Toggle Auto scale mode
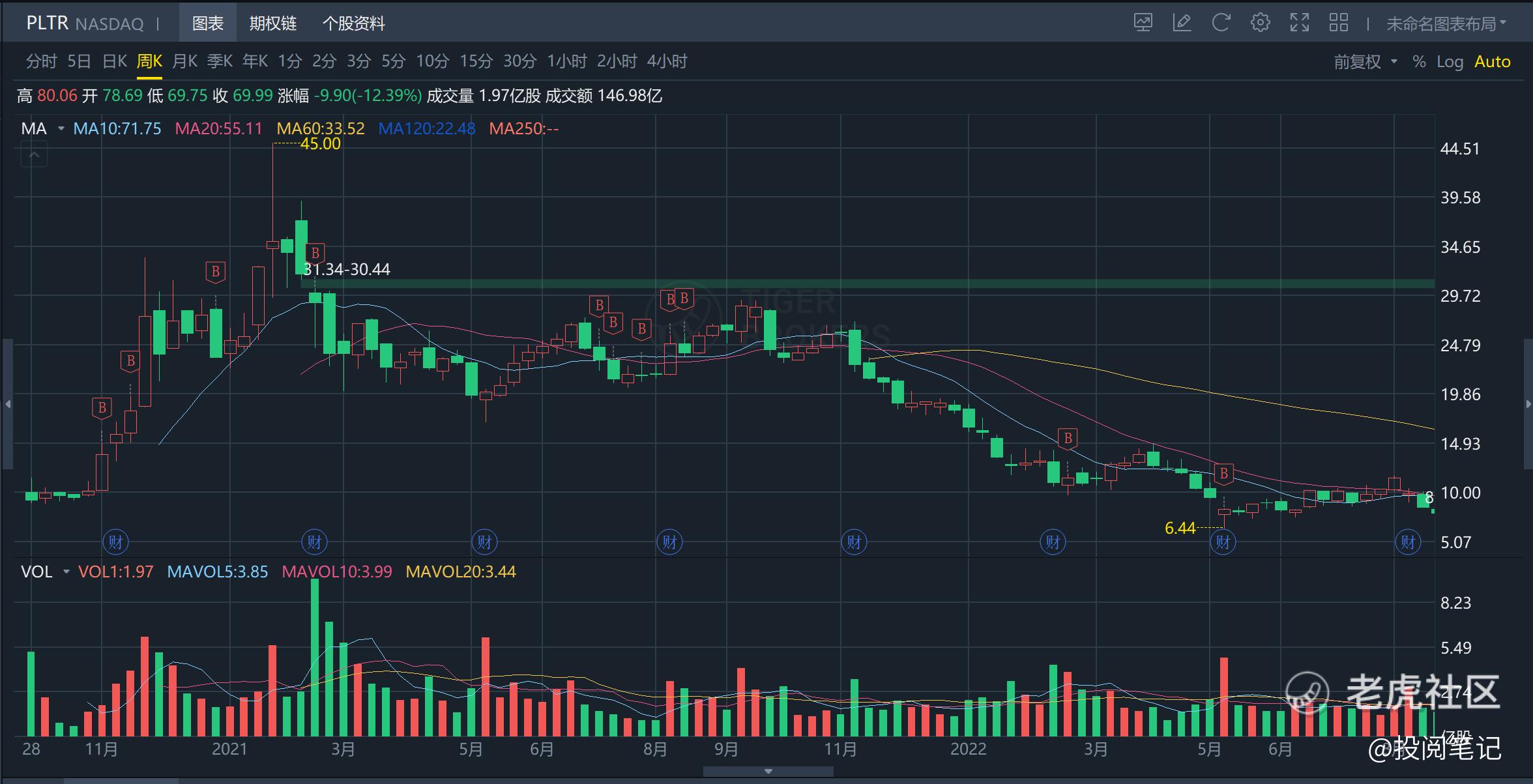This screenshot has width=1533, height=784. [1493, 62]
